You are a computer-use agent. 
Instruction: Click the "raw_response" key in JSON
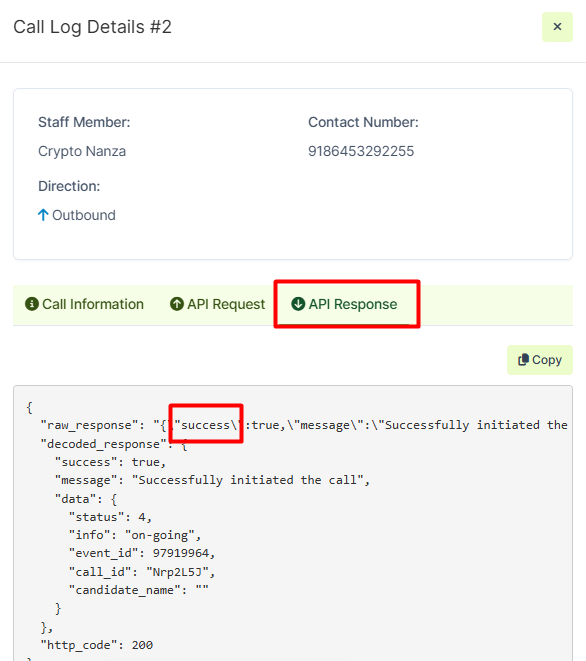[x=89, y=425]
